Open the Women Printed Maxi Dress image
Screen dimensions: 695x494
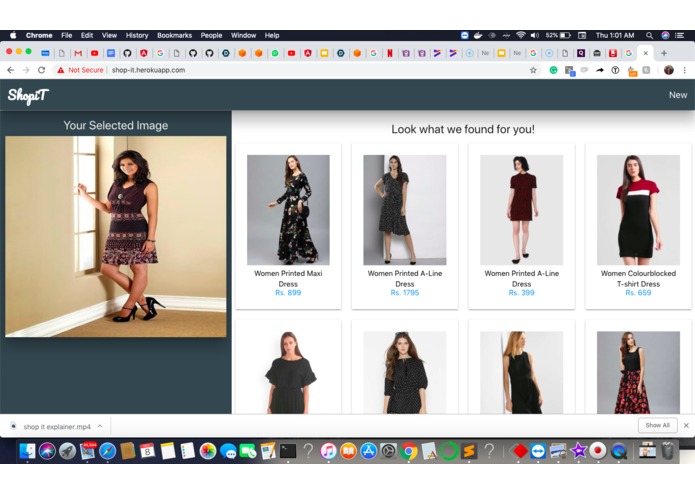[288, 210]
